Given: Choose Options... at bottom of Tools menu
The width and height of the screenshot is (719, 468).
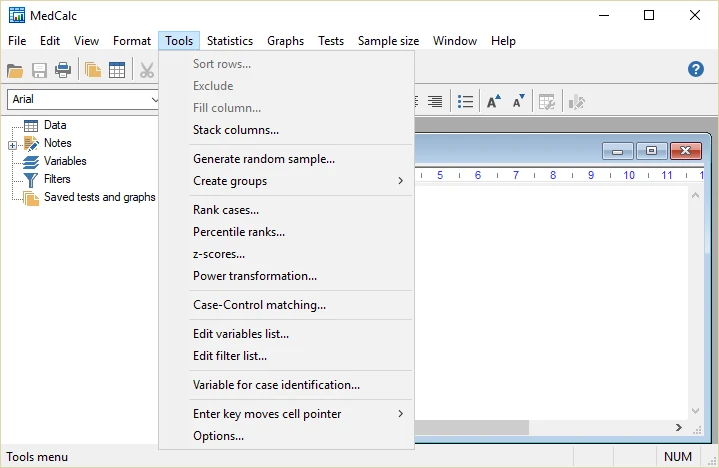Looking at the screenshot, I should (x=218, y=436).
